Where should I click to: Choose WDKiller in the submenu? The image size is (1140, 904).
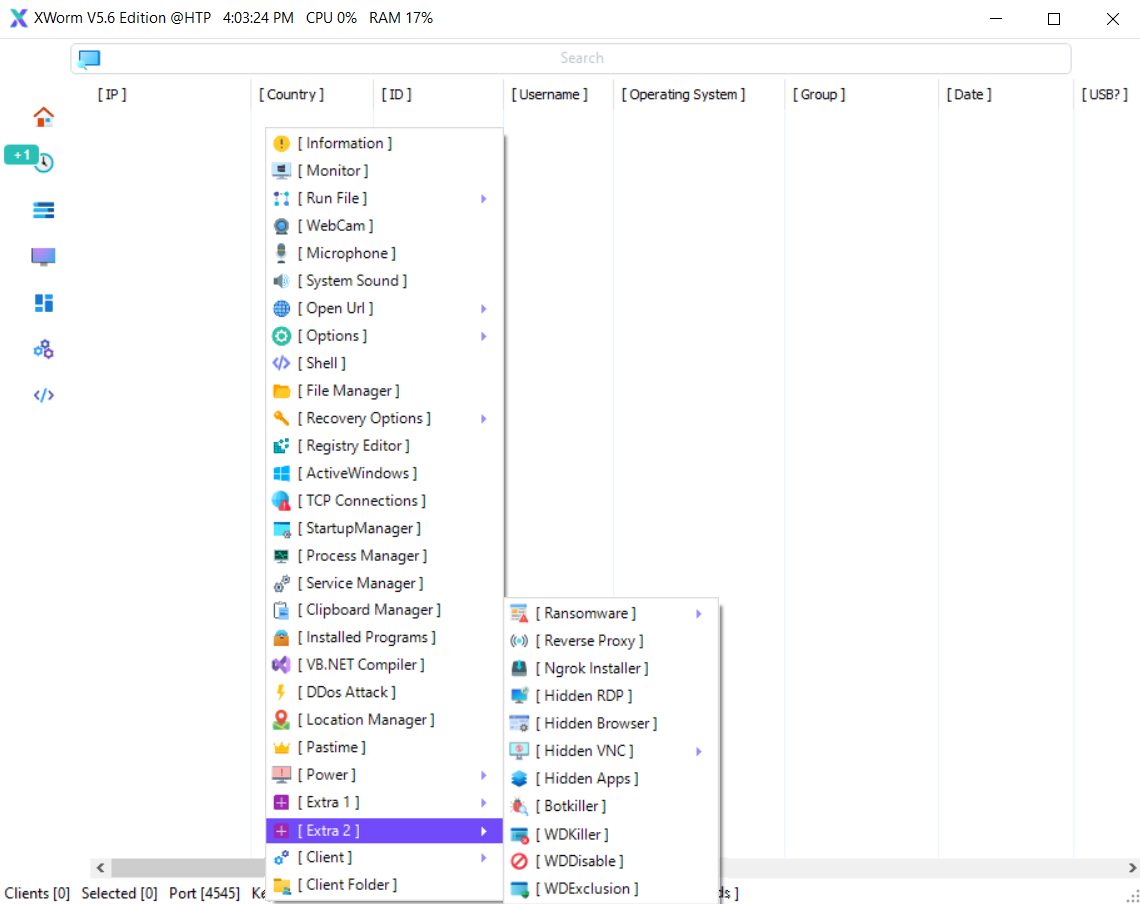[611, 834]
